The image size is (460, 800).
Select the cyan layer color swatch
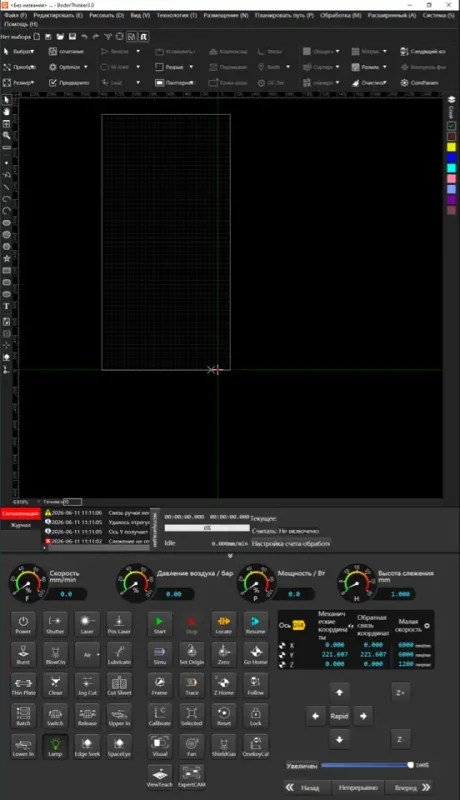point(451,168)
